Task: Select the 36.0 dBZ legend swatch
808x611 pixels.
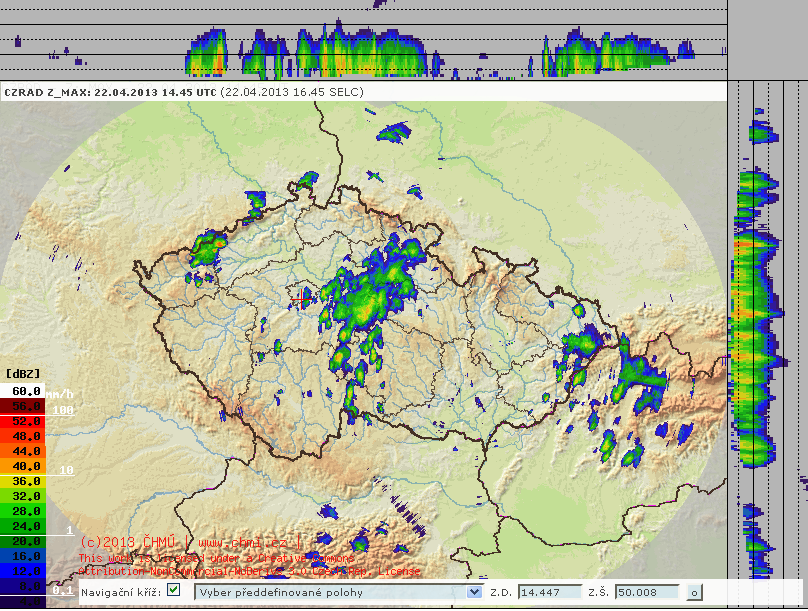Action: [x=23, y=481]
